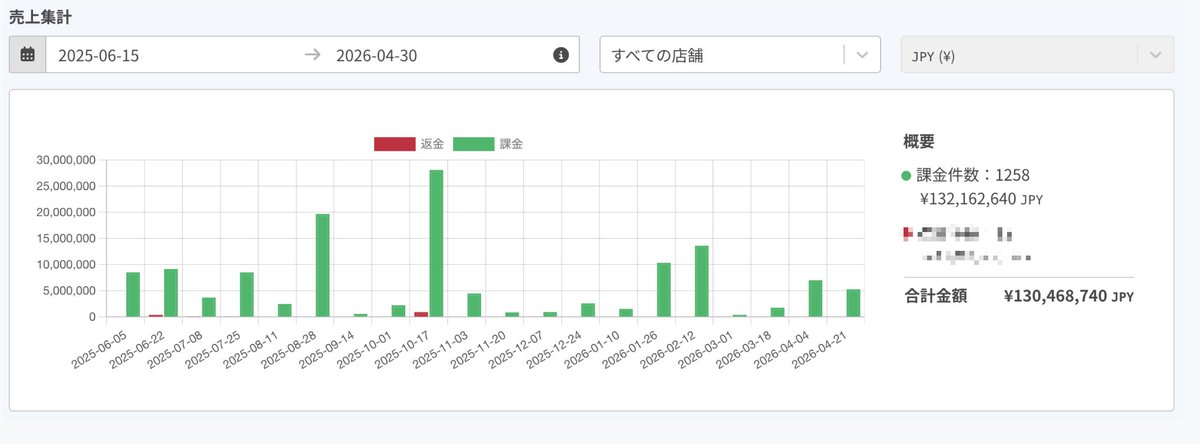This screenshot has height=444, width=1200.
Task: Click the info icon in date range field
Action: (x=561, y=55)
